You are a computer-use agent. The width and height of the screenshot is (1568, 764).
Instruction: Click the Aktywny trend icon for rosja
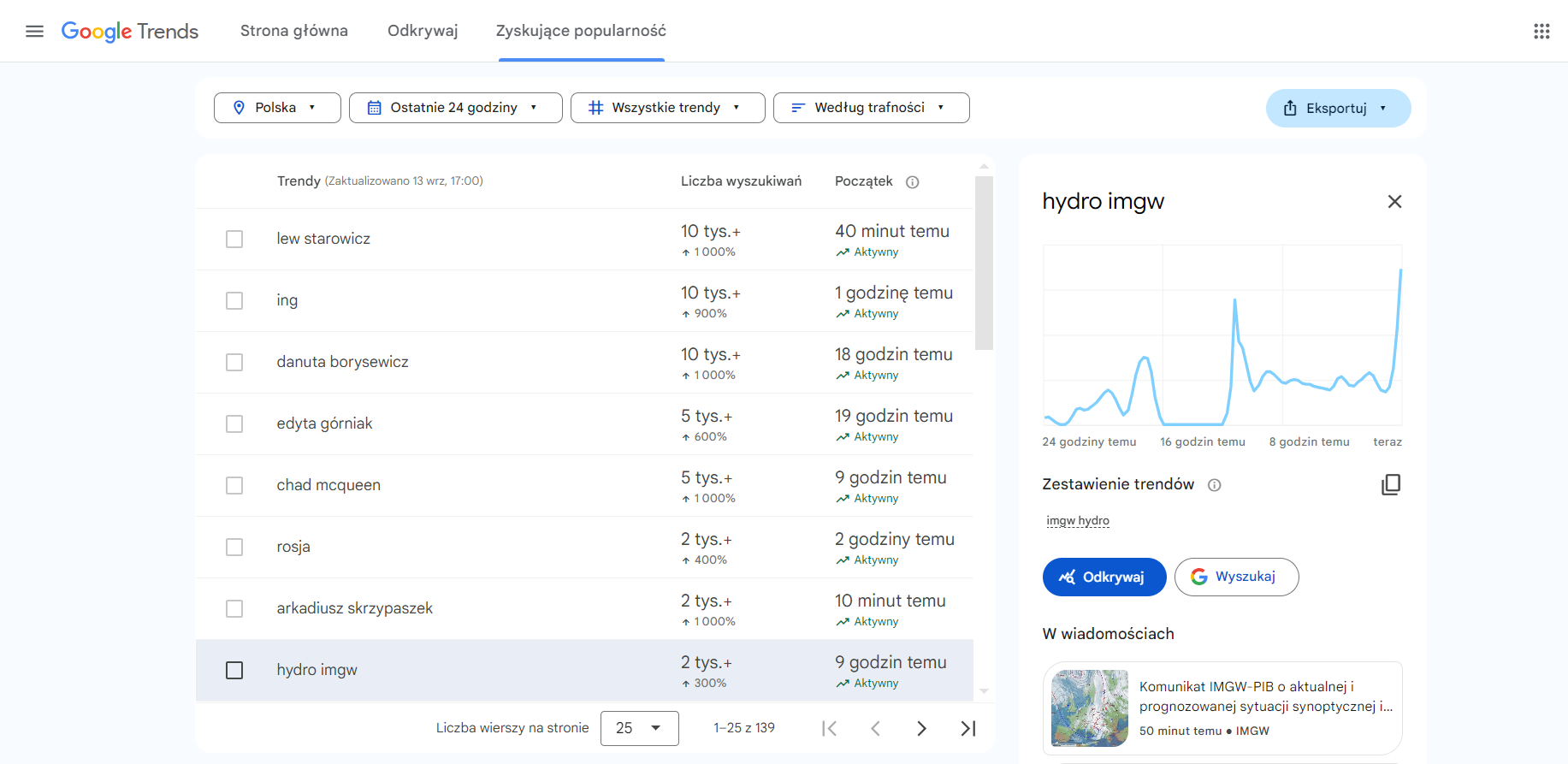(x=843, y=560)
